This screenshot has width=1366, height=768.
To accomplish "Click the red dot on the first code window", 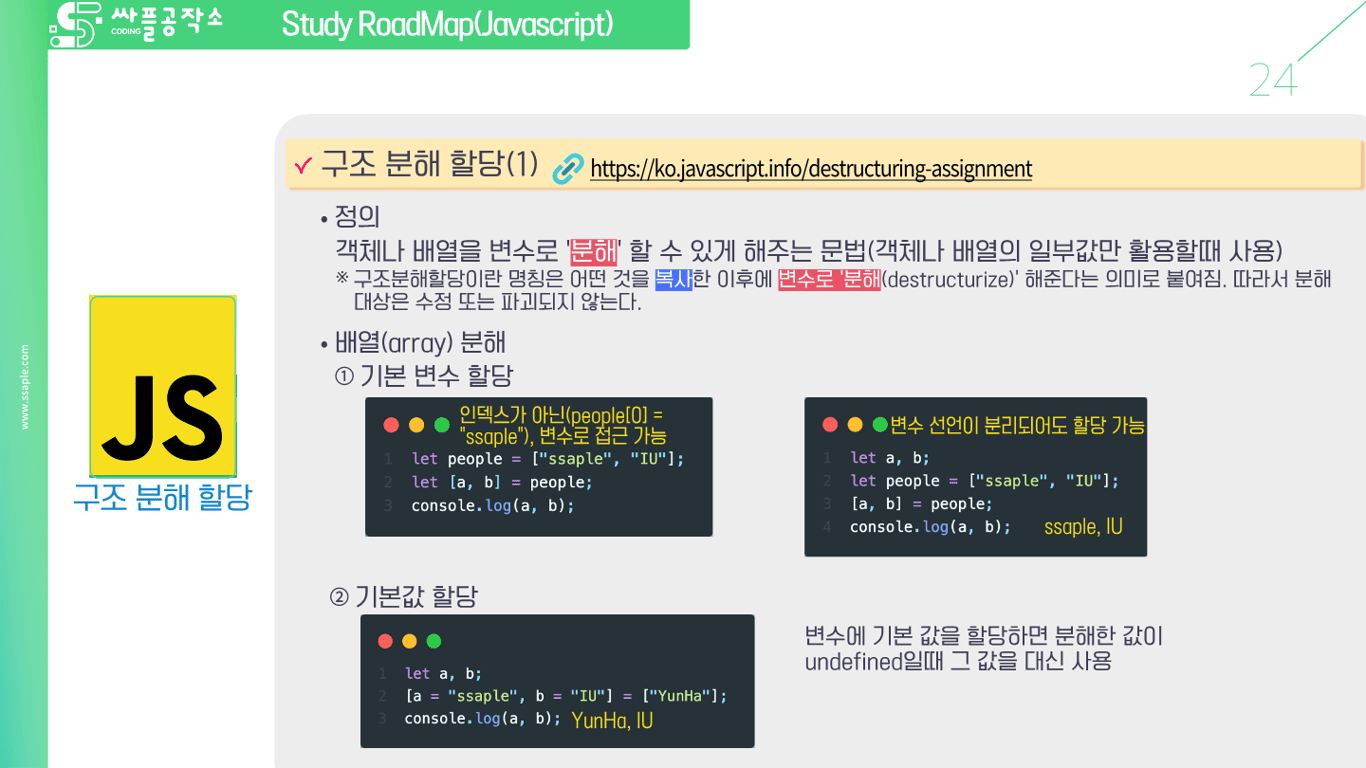I will [391, 424].
